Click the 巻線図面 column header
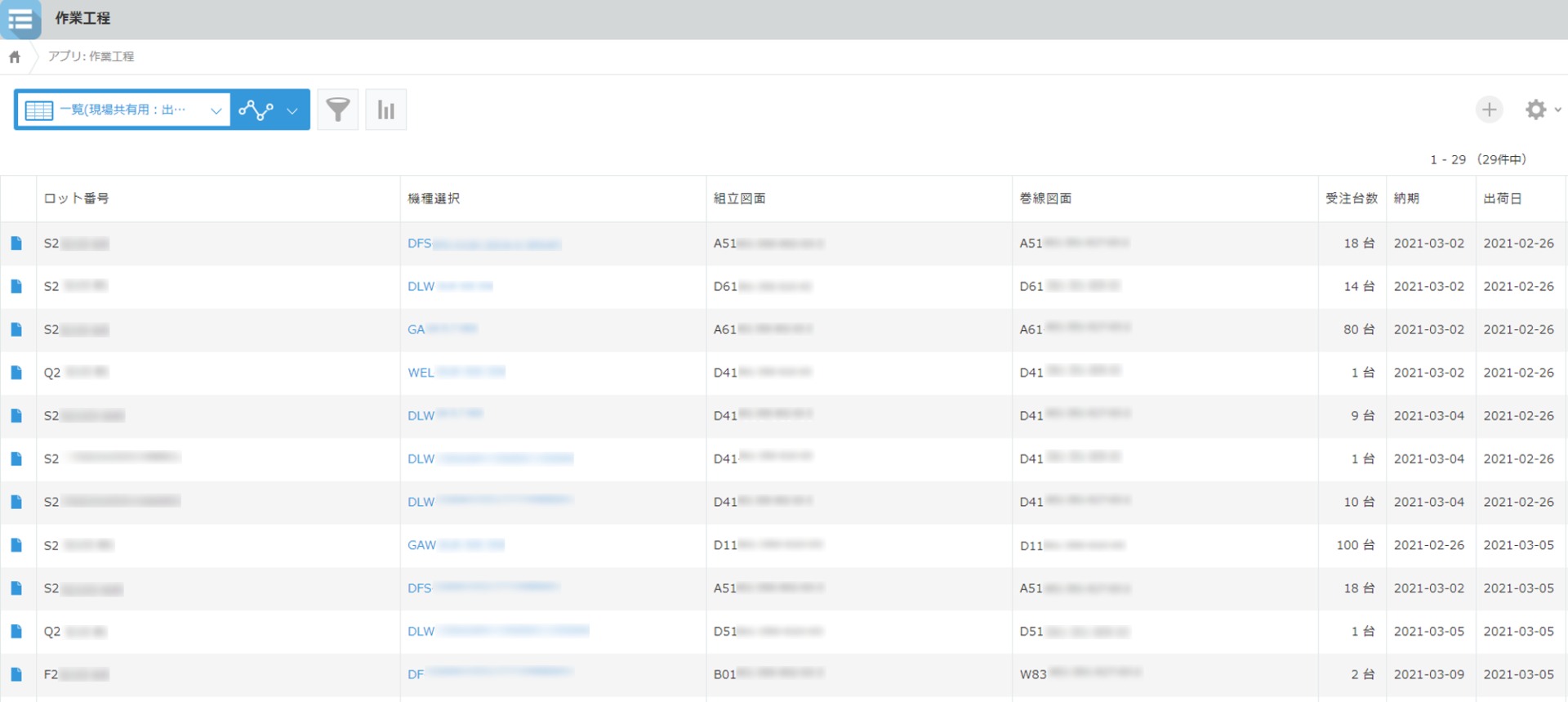Viewport: 1568px width, 702px height. pyautogui.click(x=1045, y=199)
